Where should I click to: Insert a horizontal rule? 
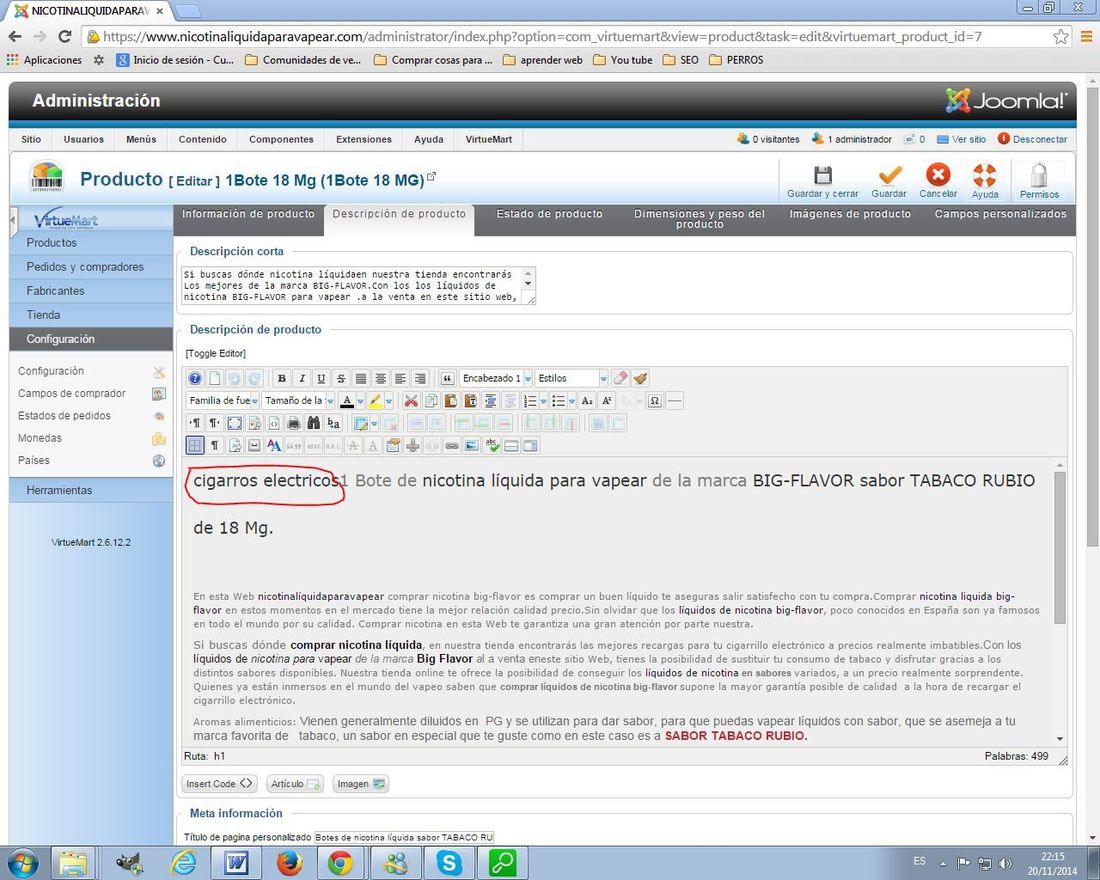click(x=674, y=401)
